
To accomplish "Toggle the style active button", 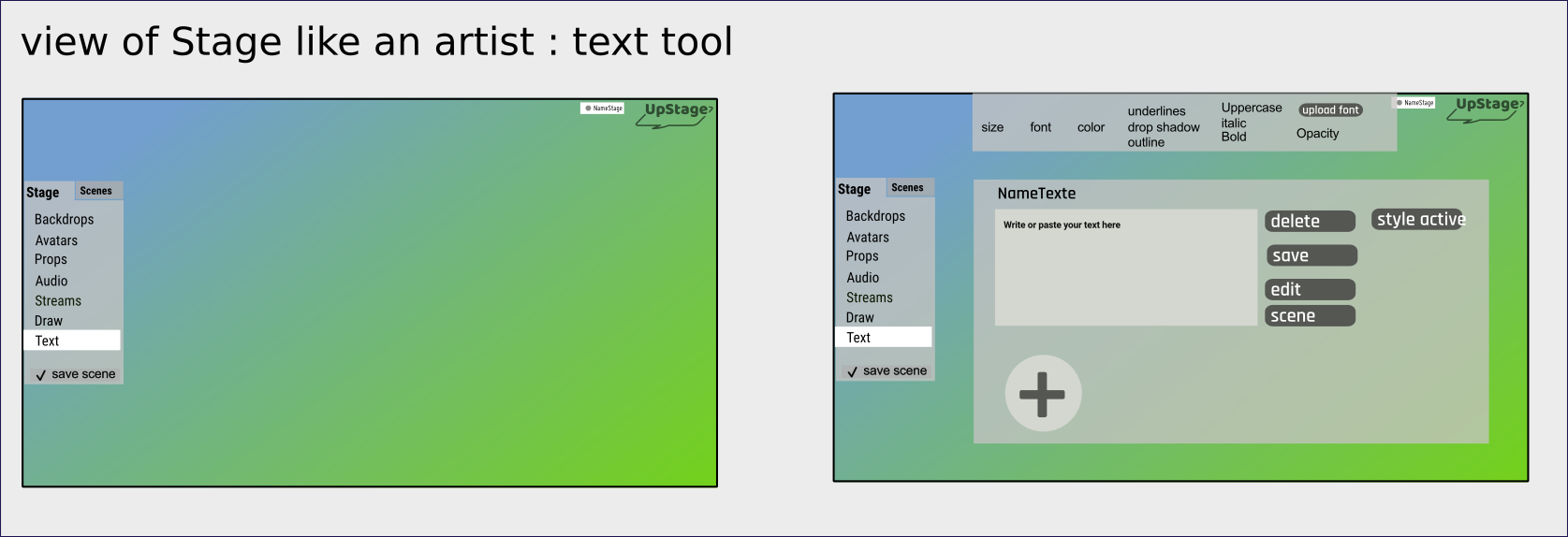I will (1418, 219).
